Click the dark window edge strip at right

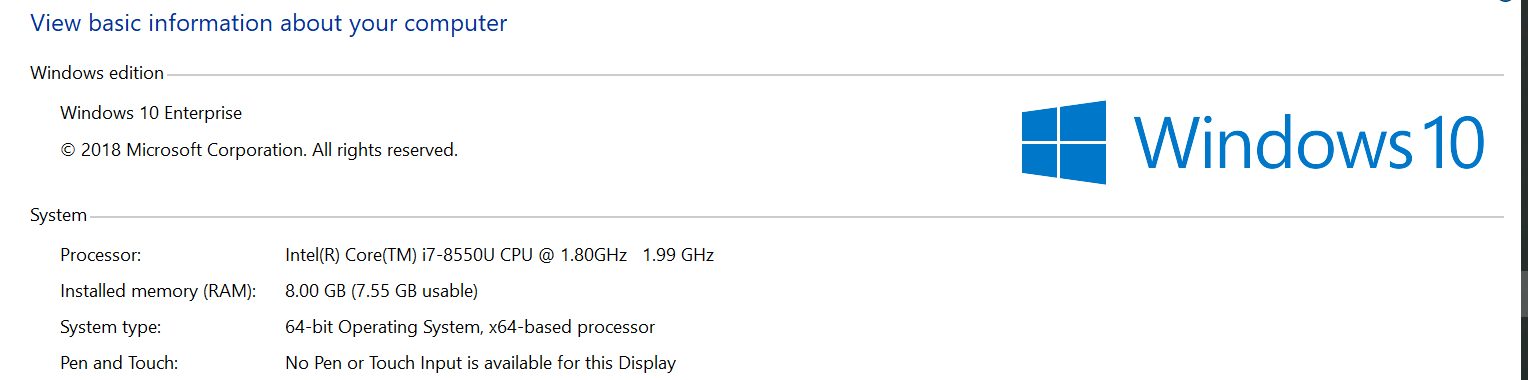1525,190
